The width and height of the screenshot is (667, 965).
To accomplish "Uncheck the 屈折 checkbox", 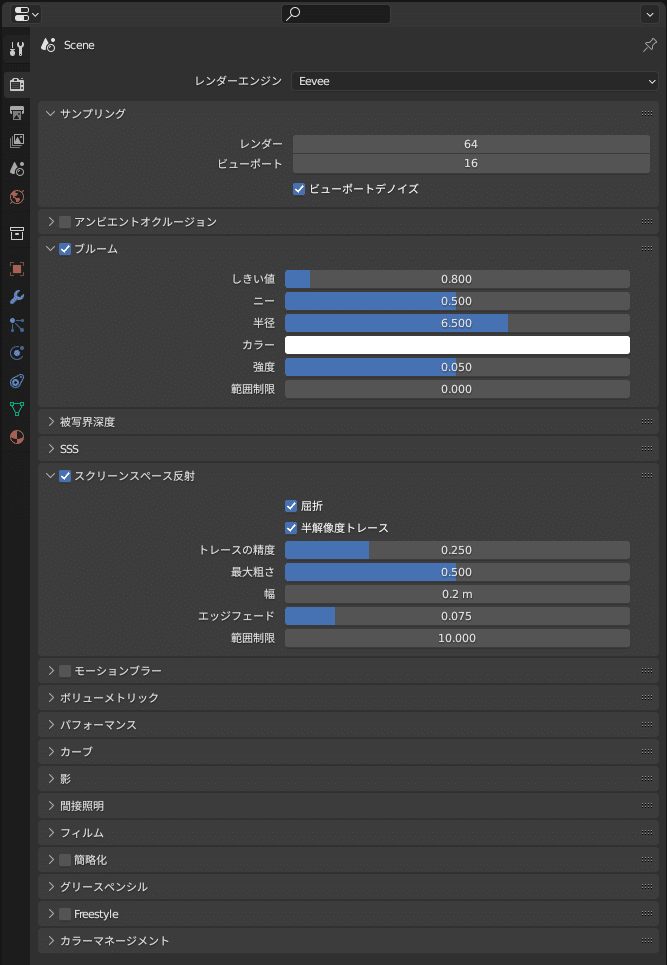I will (x=291, y=506).
